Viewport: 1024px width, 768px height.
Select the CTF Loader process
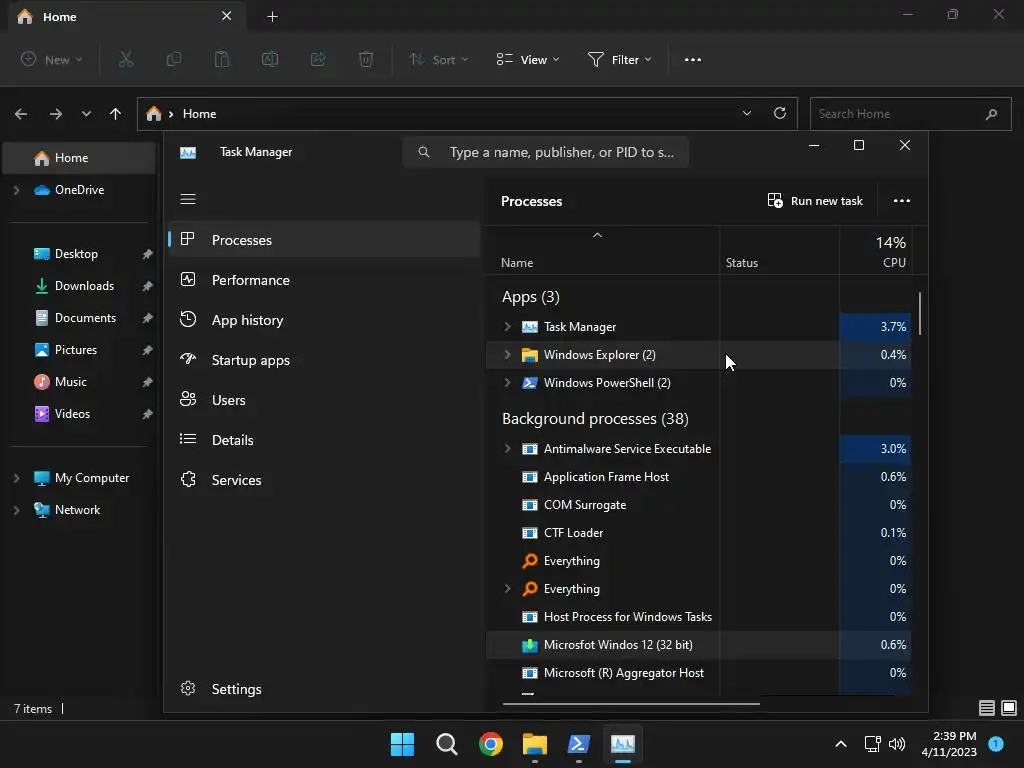coord(698,533)
